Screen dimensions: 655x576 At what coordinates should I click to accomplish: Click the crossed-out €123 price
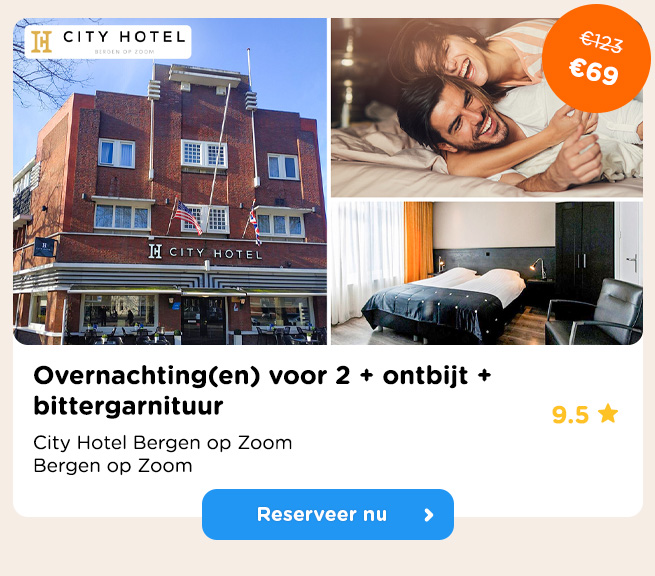(x=601, y=42)
